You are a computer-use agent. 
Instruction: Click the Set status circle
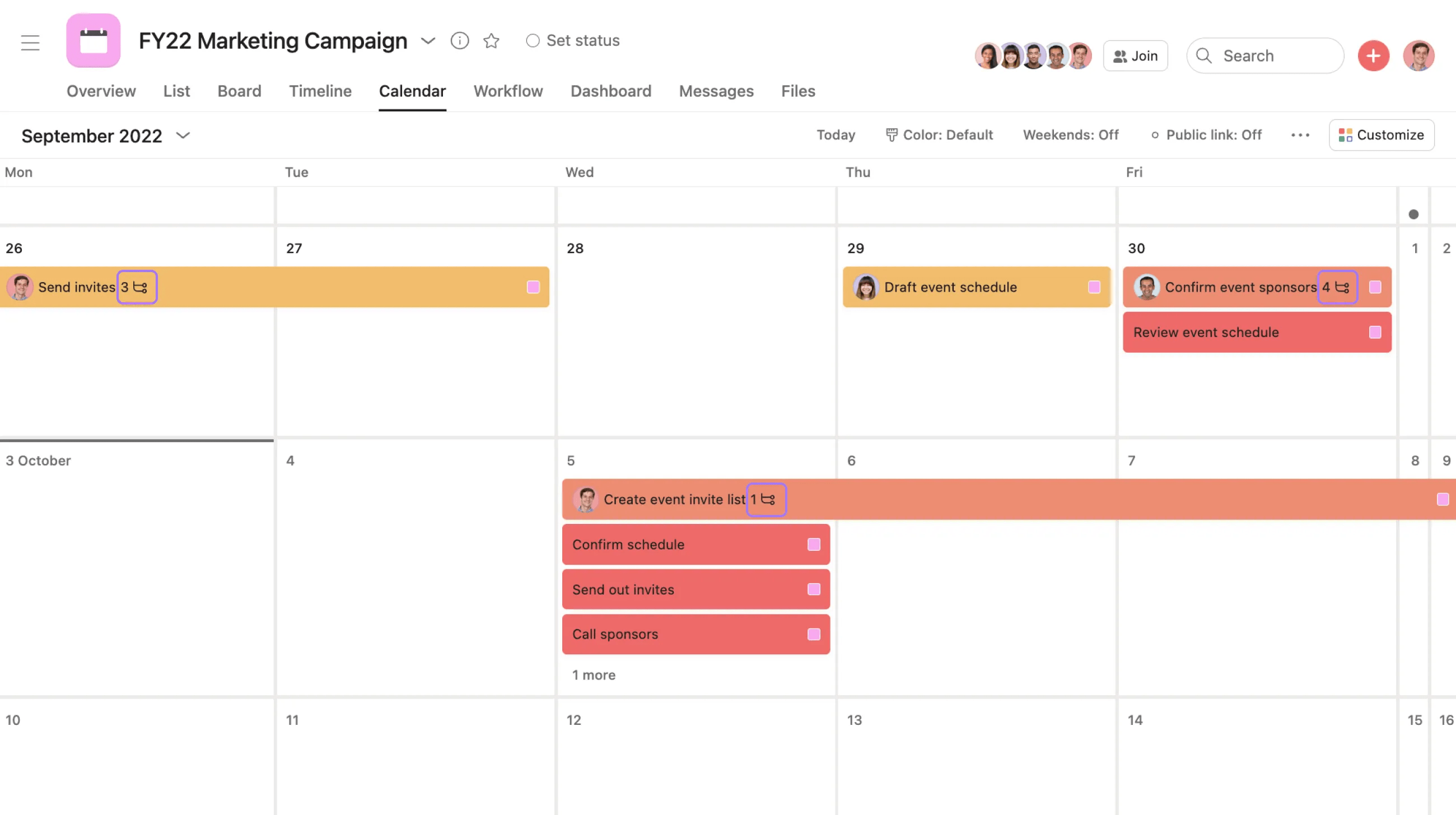533,40
